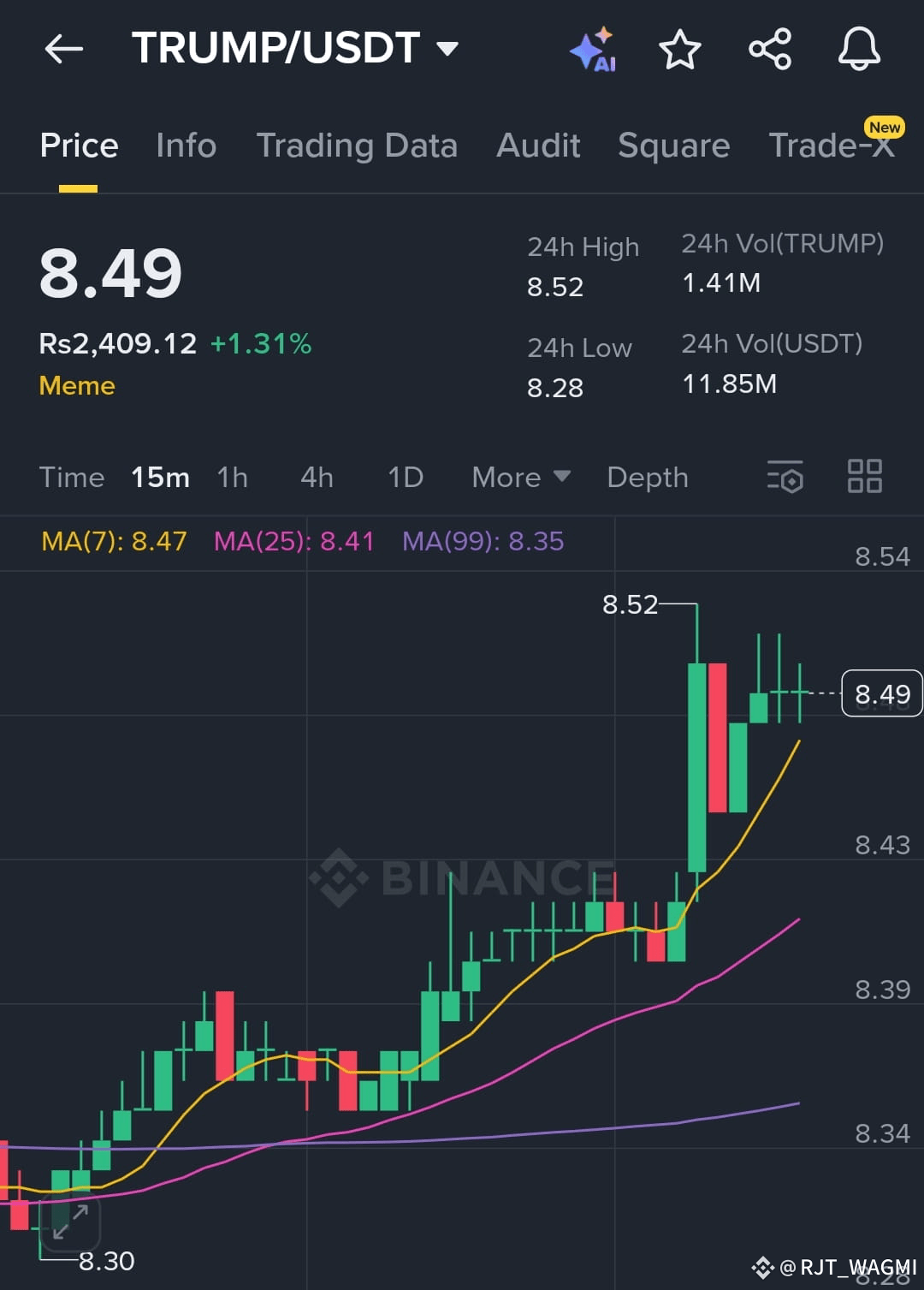Tap the MA(99): 8.35 indicator label
924x1290 pixels.
(x=483, y=541)
